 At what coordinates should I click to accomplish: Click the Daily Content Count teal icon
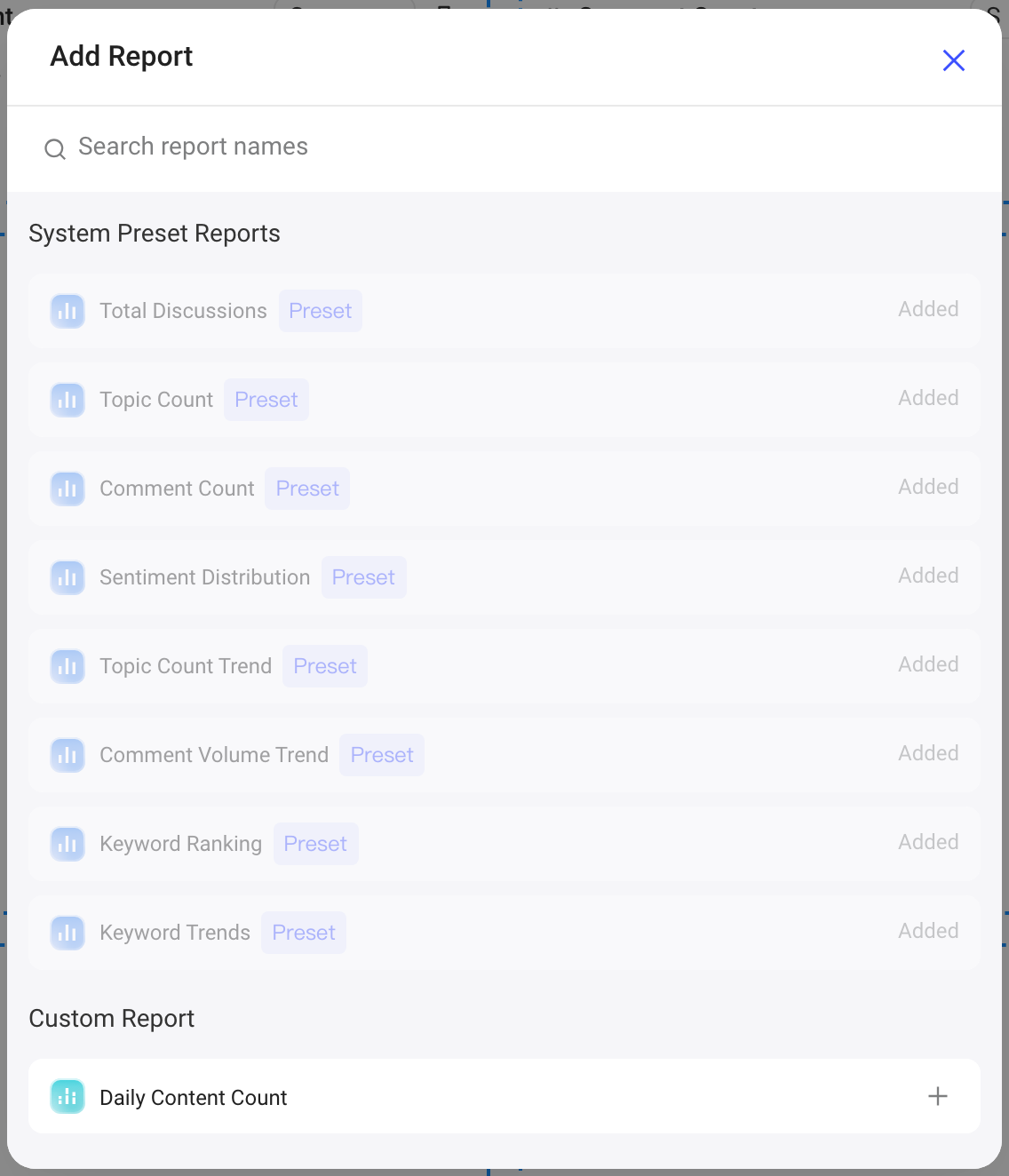[x=68, y=1097]
